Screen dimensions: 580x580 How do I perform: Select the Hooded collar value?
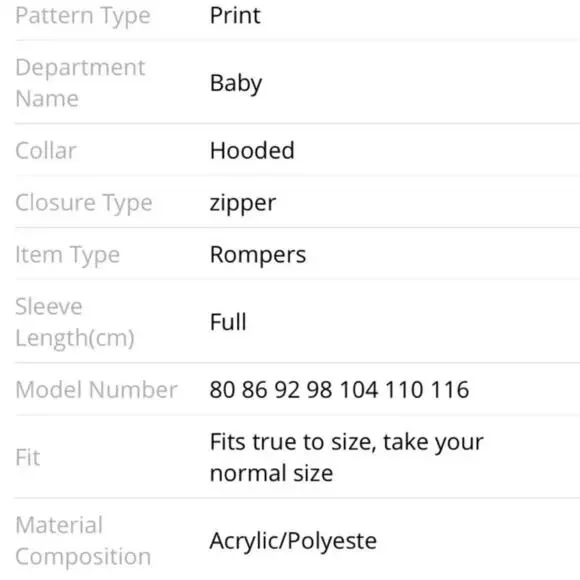pyautogui.click(x=252, y=151)
